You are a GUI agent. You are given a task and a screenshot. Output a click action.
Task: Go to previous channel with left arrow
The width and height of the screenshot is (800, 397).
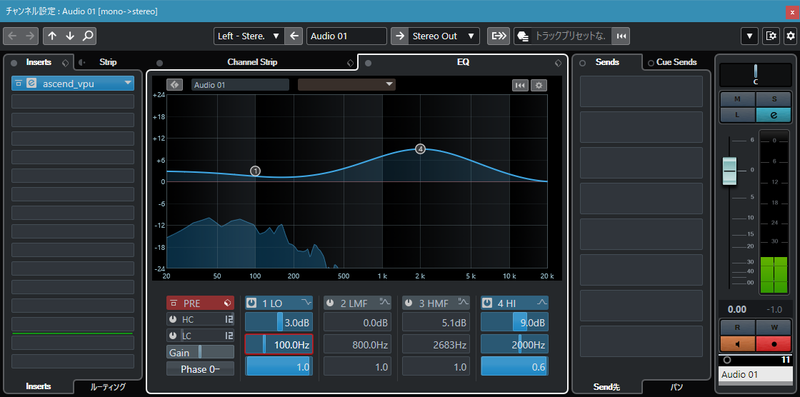pos(13,36)
